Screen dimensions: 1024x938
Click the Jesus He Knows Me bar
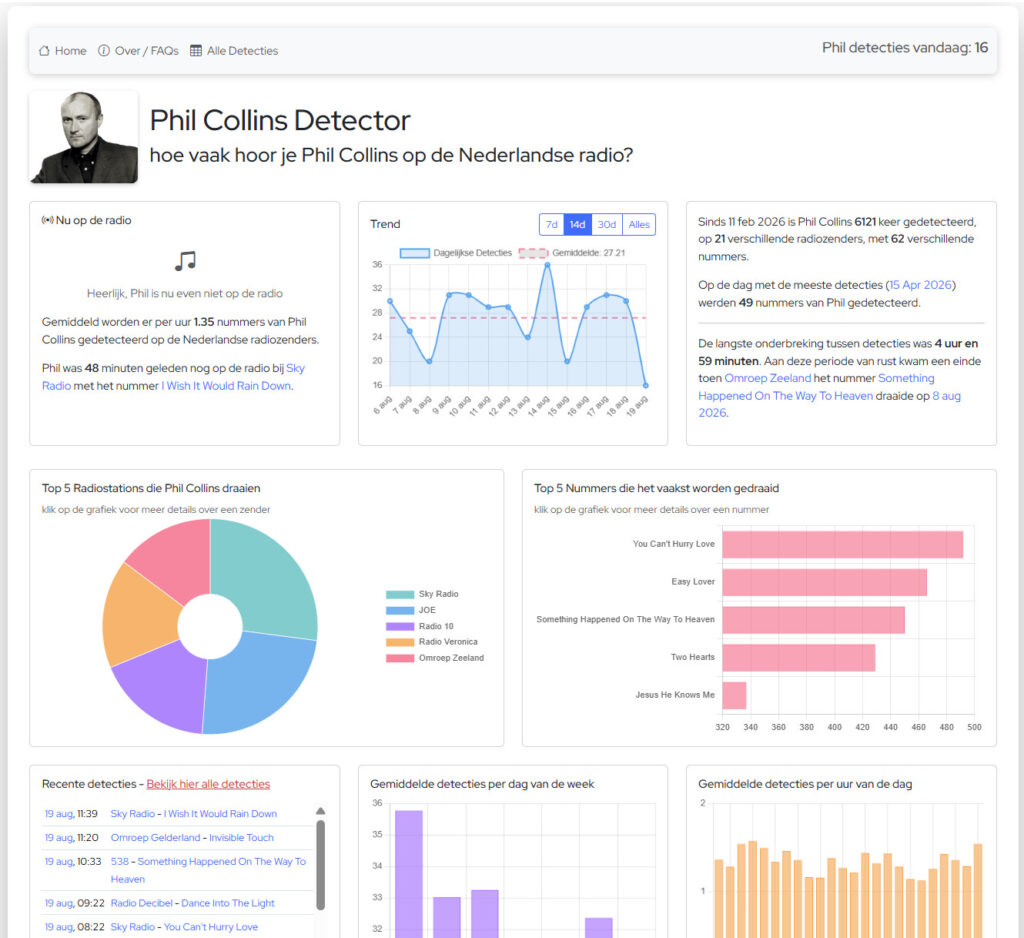734,696
